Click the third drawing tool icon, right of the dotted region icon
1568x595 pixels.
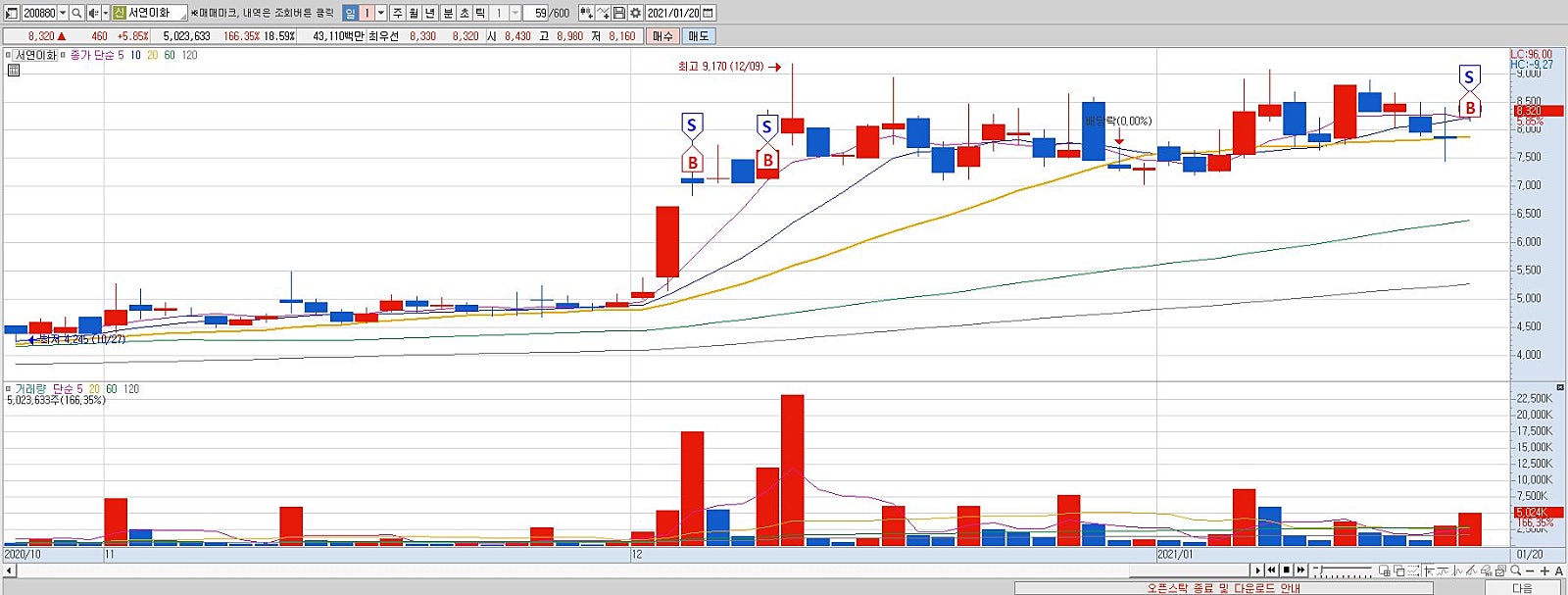point(1457,570)
